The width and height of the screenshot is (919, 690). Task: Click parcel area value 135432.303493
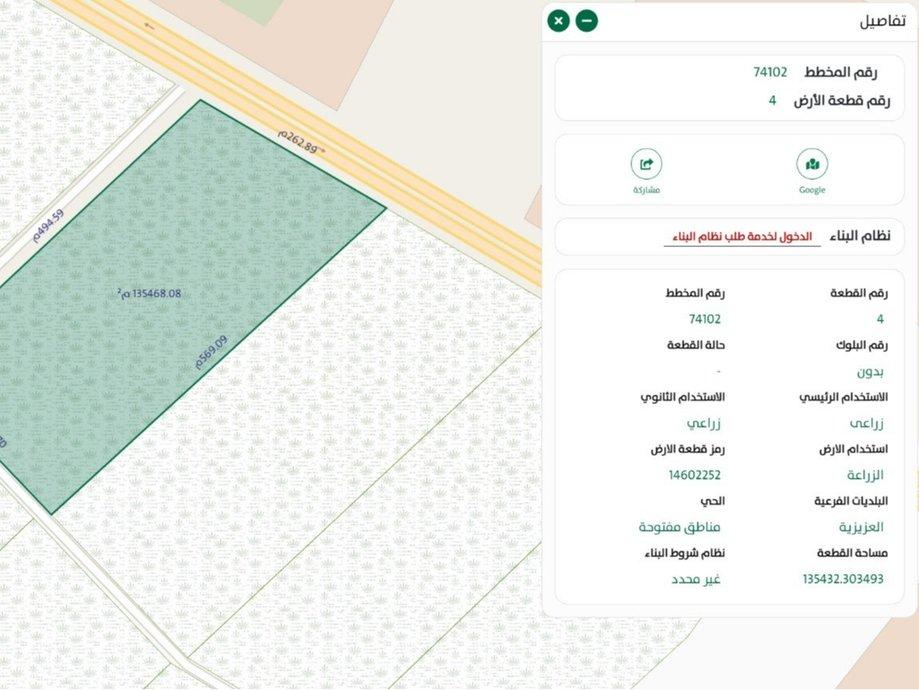tap(843, 579)
